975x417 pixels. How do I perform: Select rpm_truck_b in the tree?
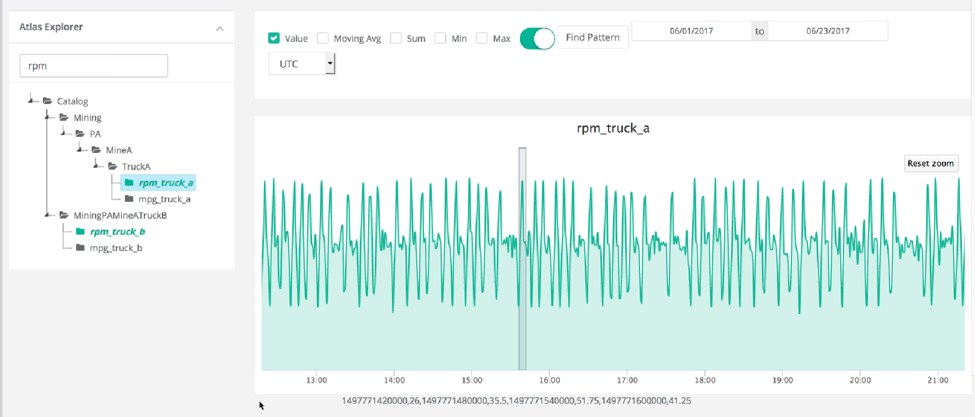(x=118, y=232)
